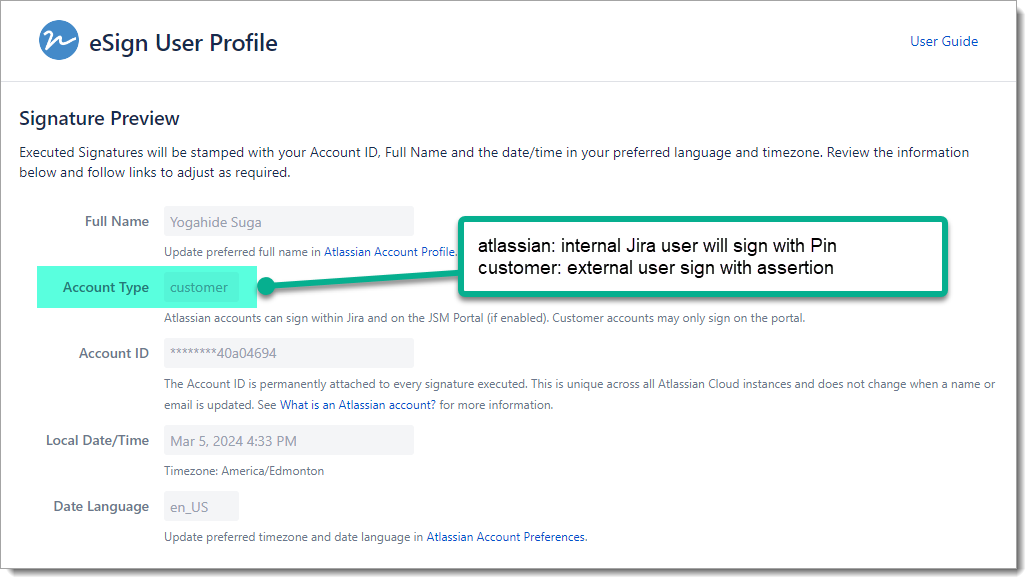This screenshot has height=584, width=1032.
Task: Click the eSign User Profile title
Action: (183, 43)
